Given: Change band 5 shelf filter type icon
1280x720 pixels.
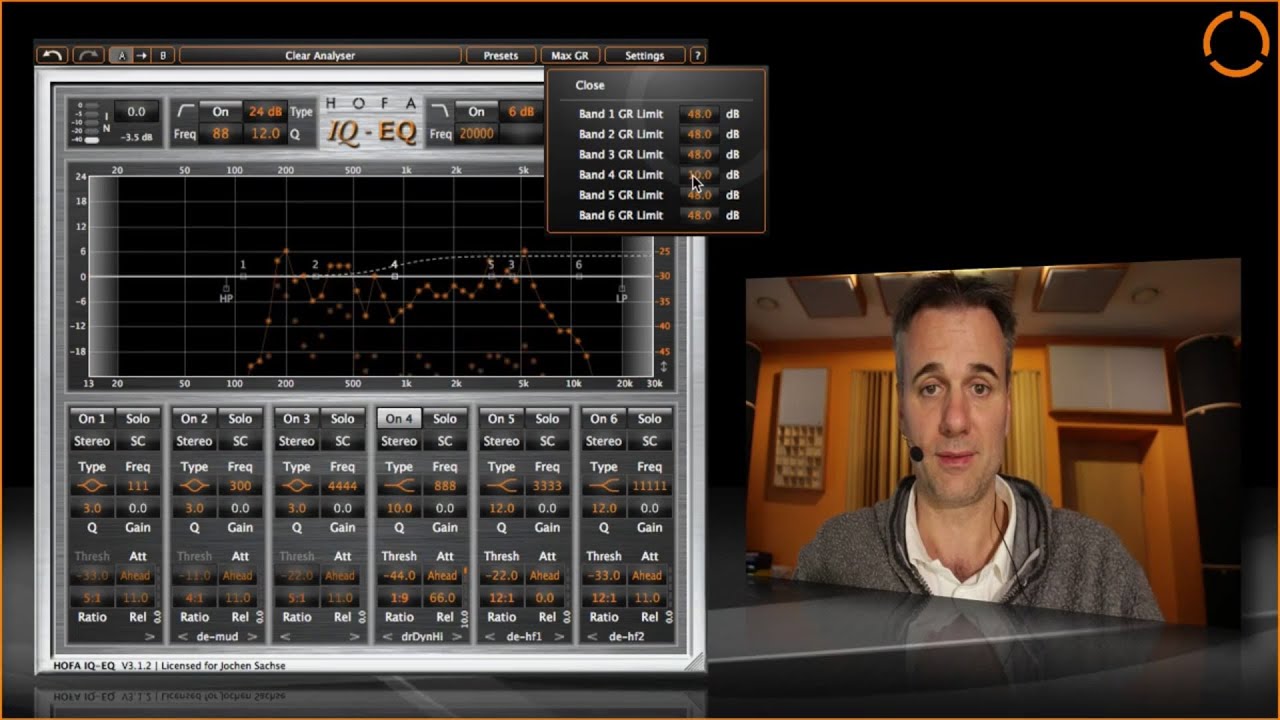Looking at the screenshot, I should pyautogui.click(x=501, y=487).
